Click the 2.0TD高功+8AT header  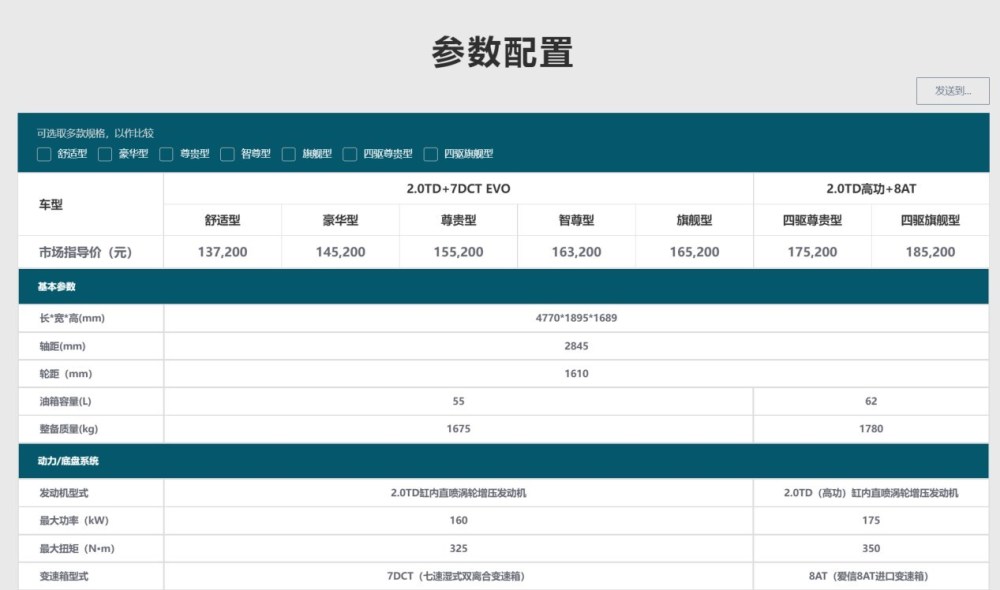871,189
